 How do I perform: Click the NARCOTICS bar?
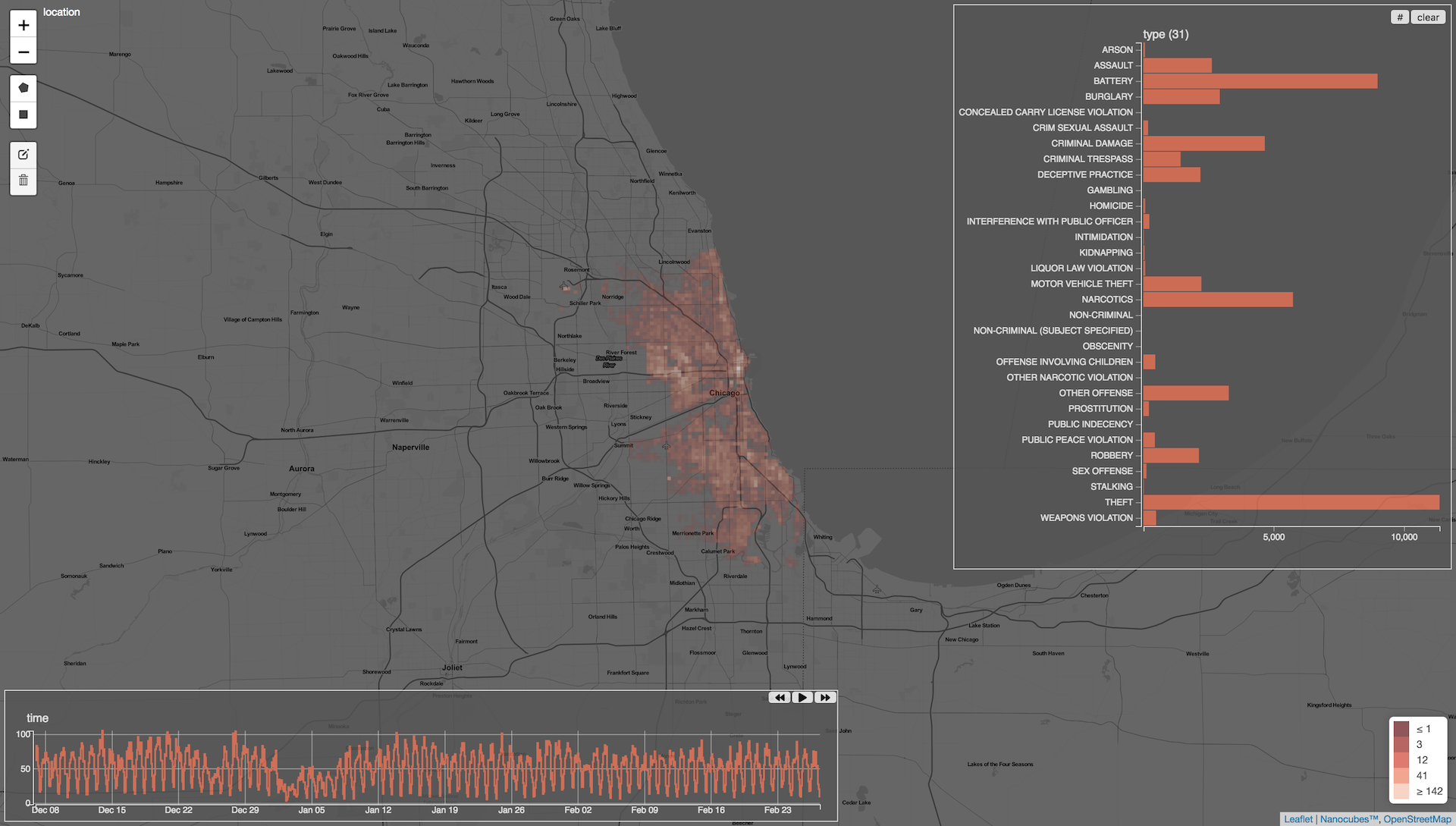pyautogui.click(x=1217, y=300)
